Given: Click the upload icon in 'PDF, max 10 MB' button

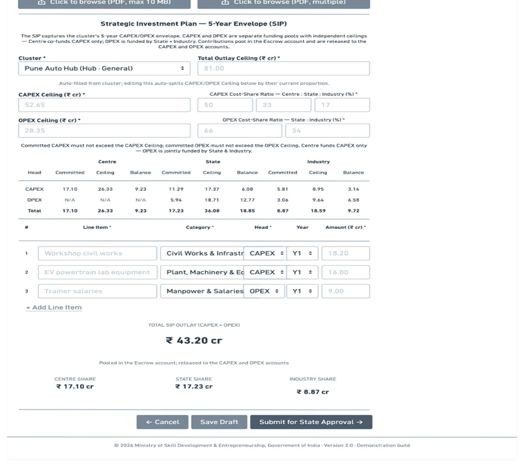Looking at the screenshot, I should pyautogui.click(x=41, y=2).
